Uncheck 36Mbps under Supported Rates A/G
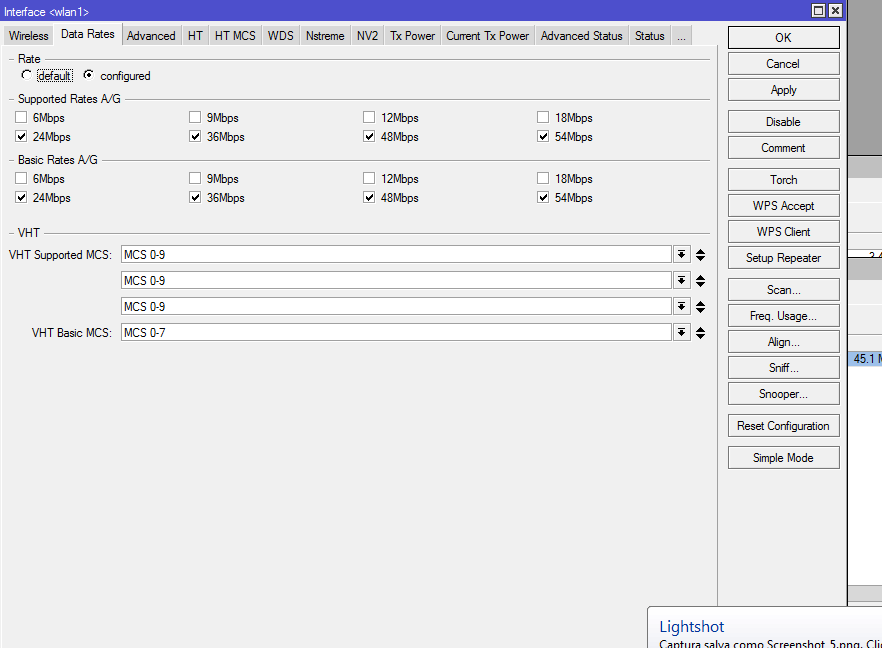The image size is (882, 648). [x=195, y=136]
